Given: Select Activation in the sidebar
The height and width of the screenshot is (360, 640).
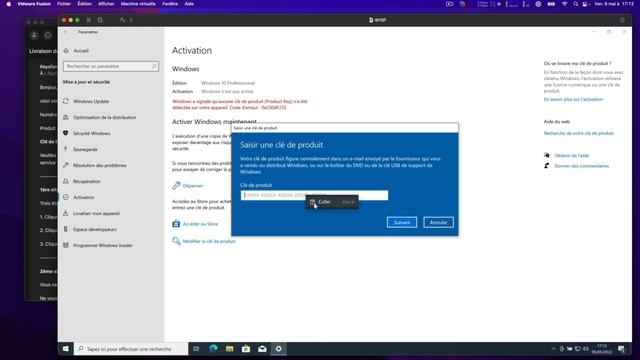Looking at the screenshot, I should [x=83, y=197].
